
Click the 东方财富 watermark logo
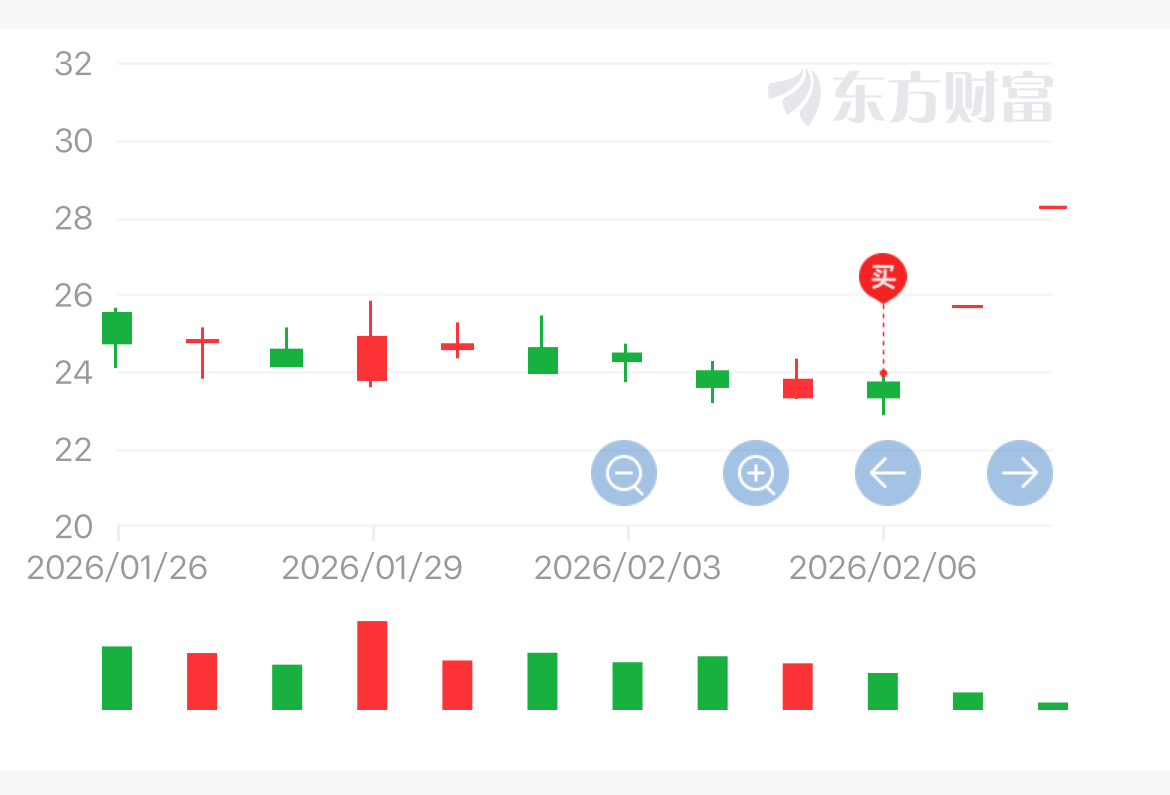(910, 97)
